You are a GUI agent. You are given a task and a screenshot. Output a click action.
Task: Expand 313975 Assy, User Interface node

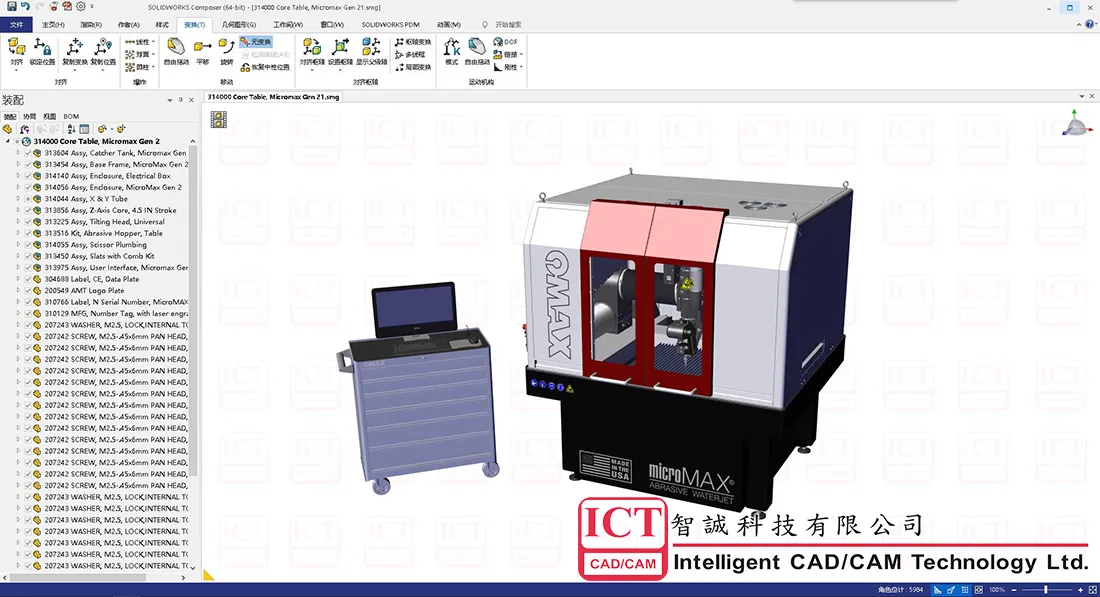point(18,267)
